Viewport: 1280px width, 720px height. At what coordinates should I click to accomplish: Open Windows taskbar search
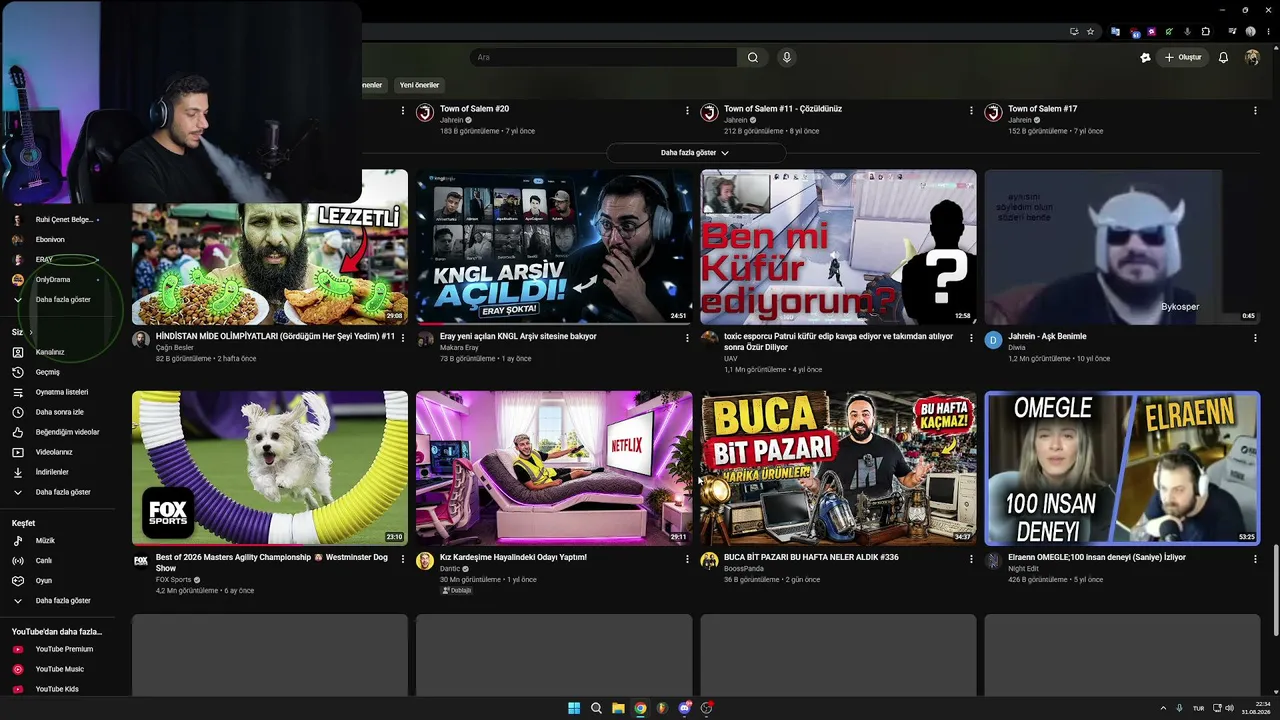pyautogui.click(x=596, y=708)
